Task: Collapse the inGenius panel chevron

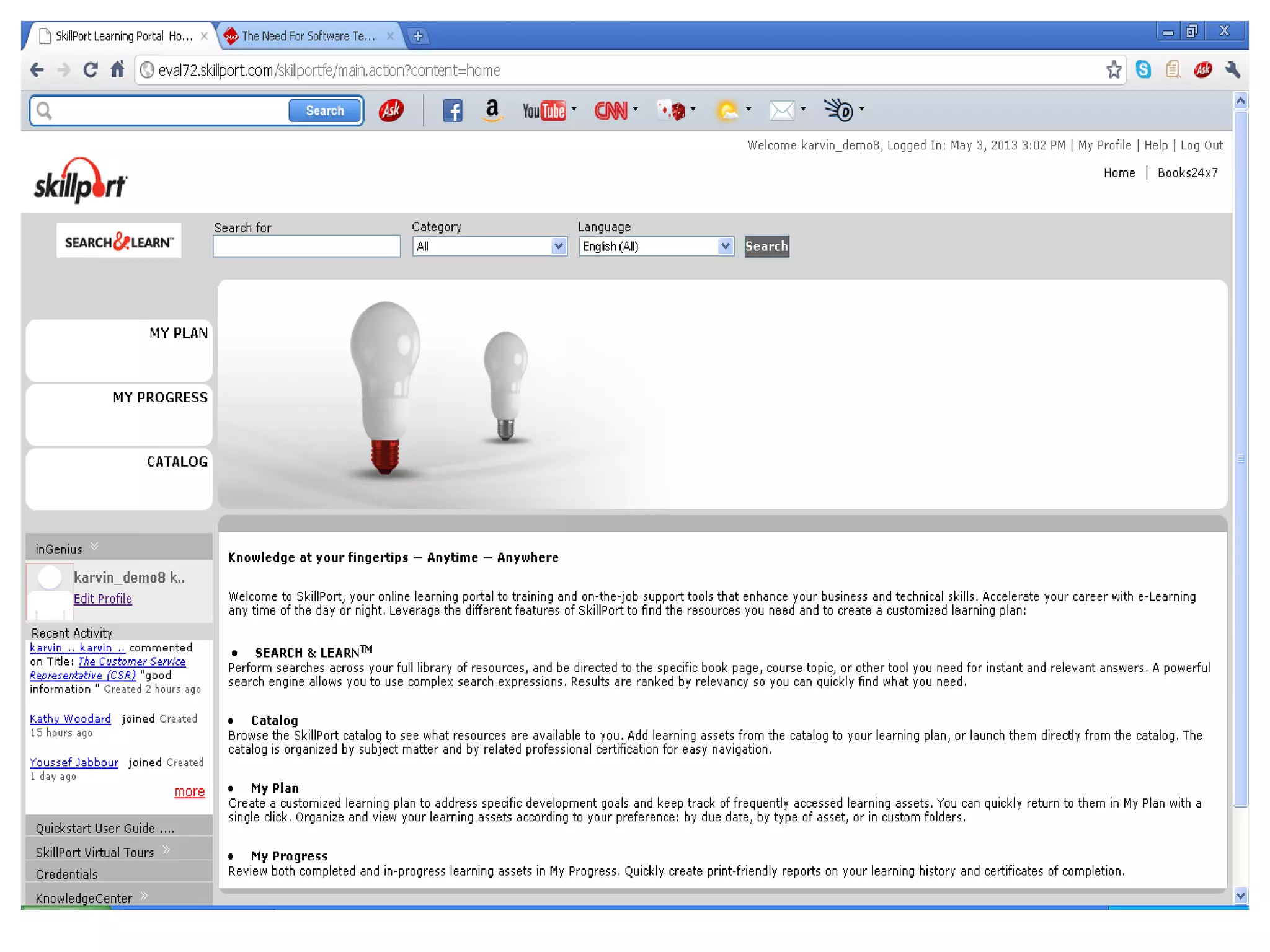Action: coord(94,547)
